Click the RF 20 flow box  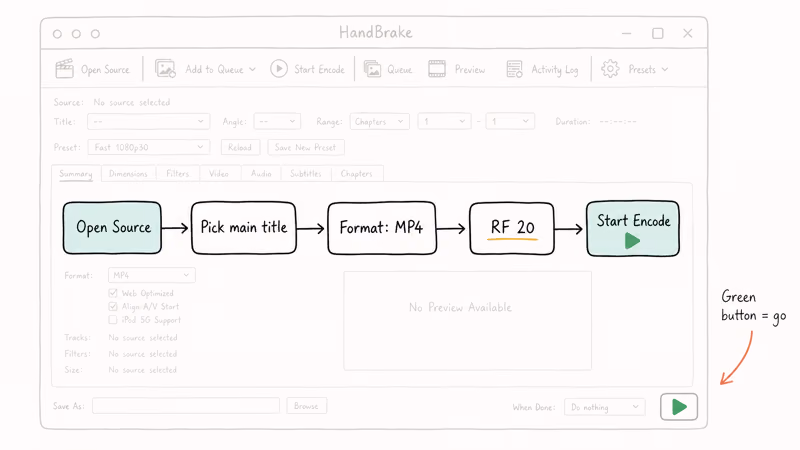pos(512,228)
